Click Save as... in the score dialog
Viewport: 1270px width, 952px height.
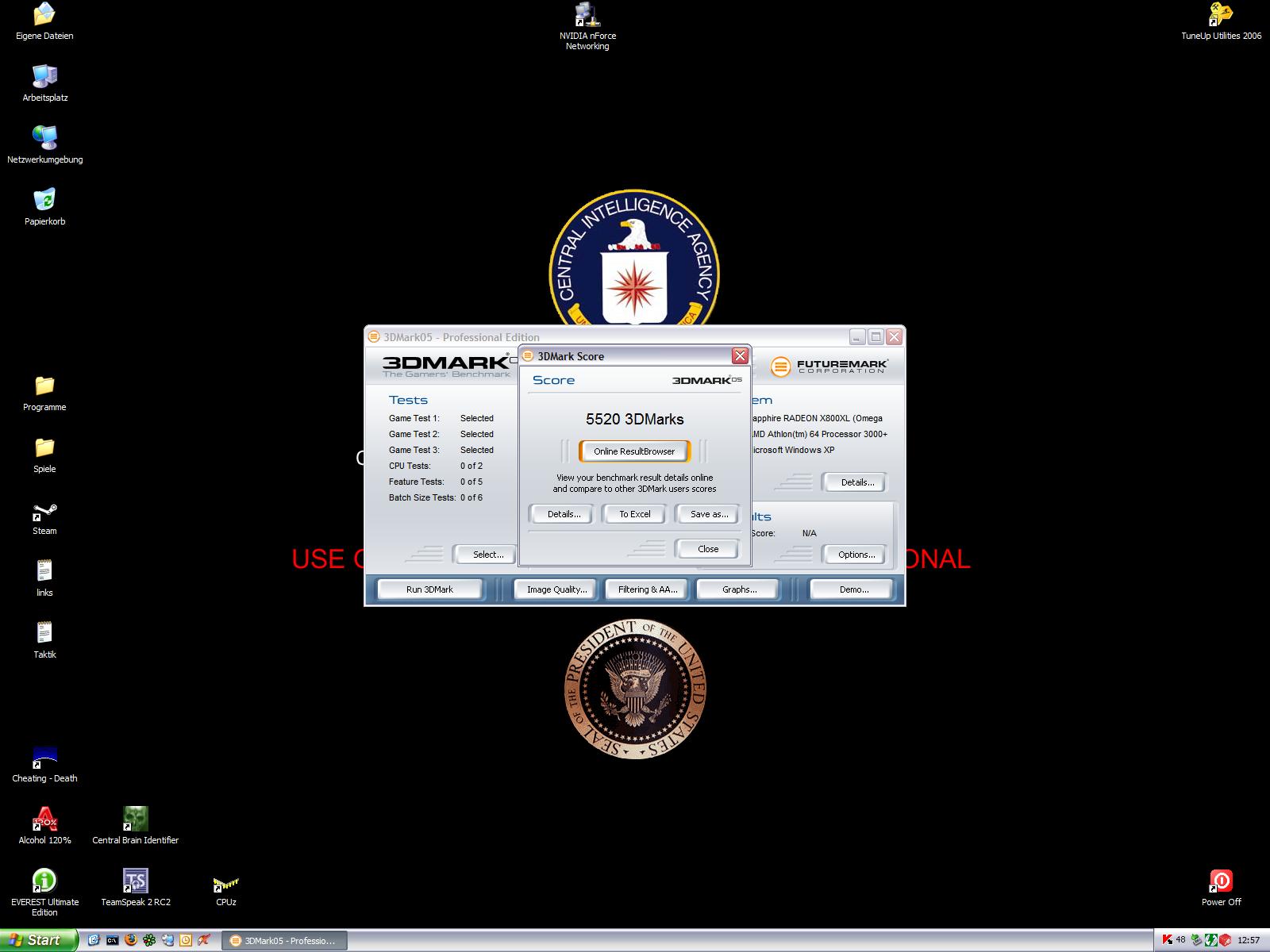point(708,514)
